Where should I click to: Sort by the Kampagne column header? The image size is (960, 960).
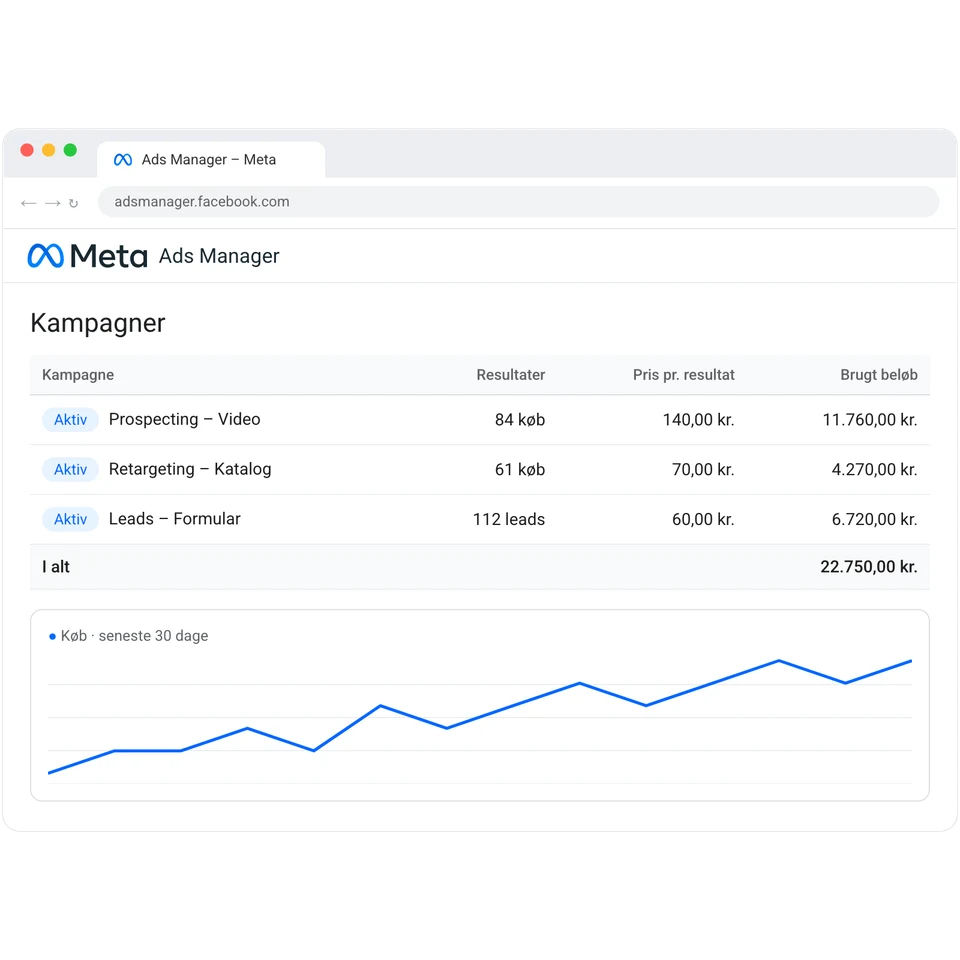78,375
